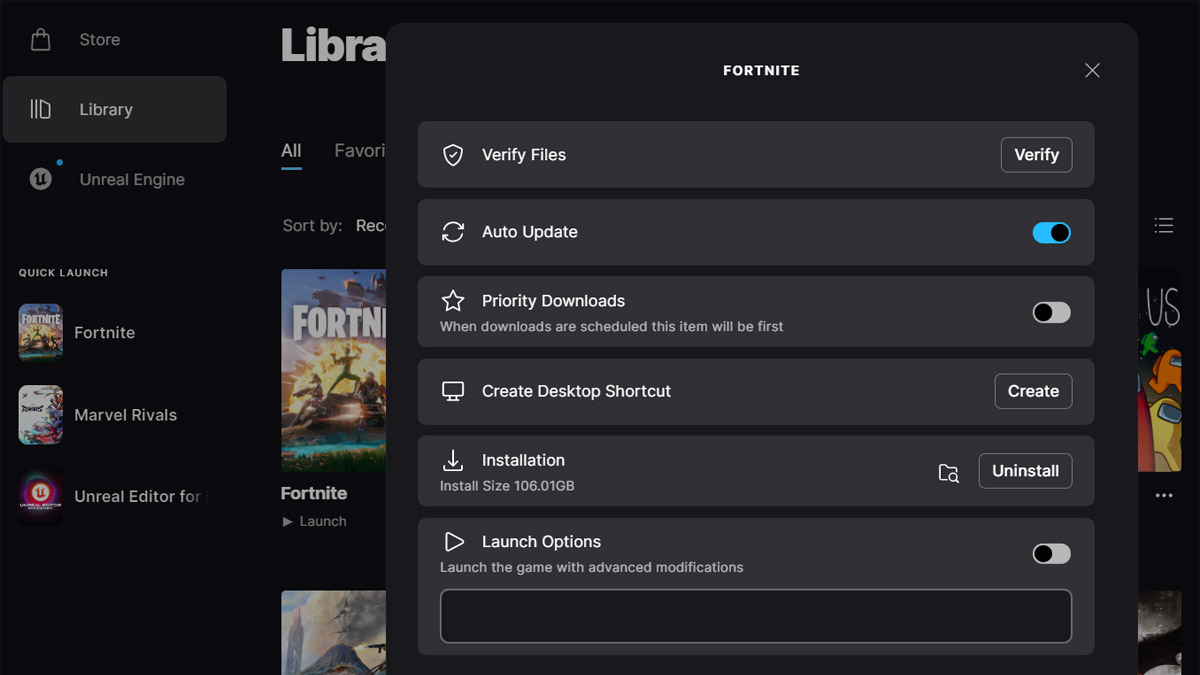Open Unreal Engine in the sidebar
Image resolution: width=1200 pixels, height=675 pixels.
coord(115,179)
